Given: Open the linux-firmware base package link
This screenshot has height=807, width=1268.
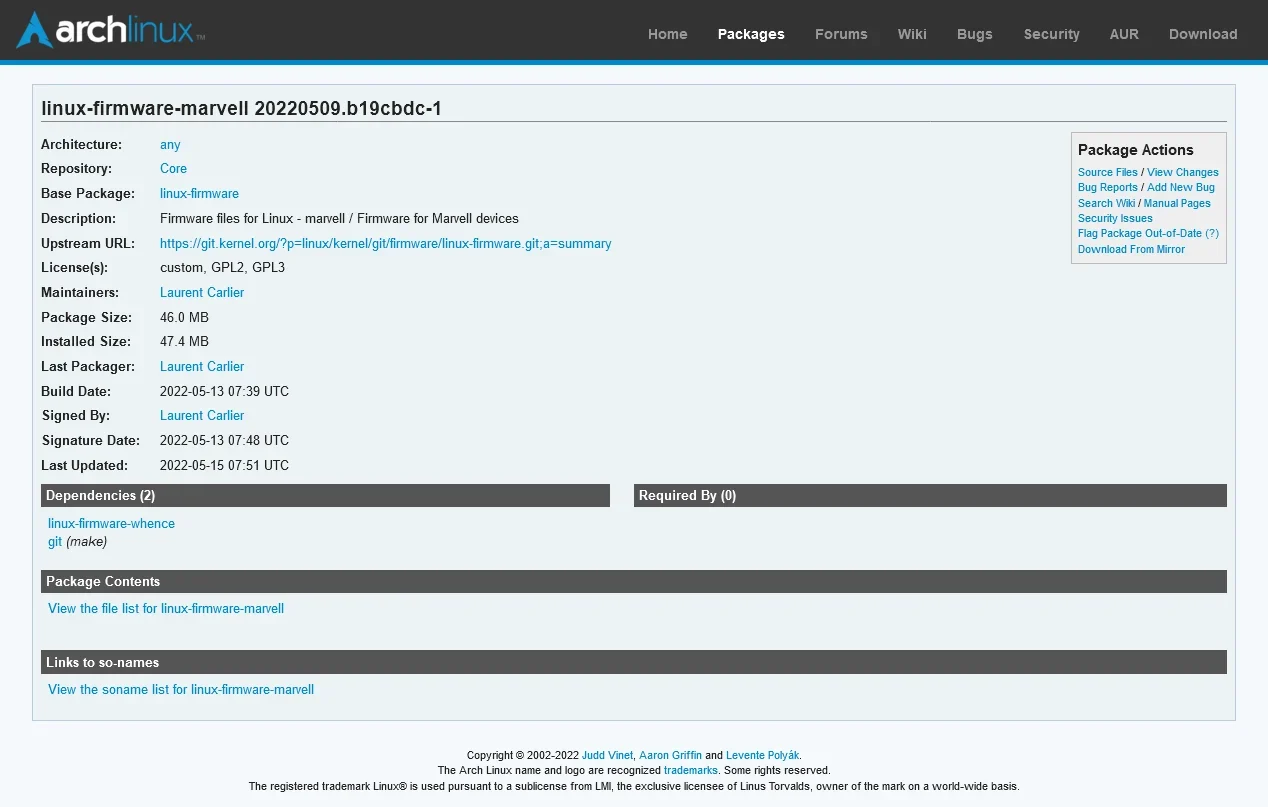Looking at the screenshot, I should click(199, 194).
